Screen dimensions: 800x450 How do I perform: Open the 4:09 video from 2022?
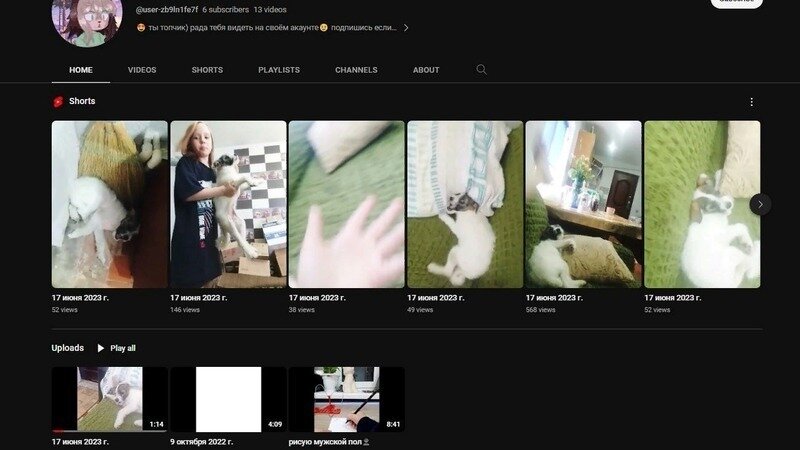(x=228, y=399)
